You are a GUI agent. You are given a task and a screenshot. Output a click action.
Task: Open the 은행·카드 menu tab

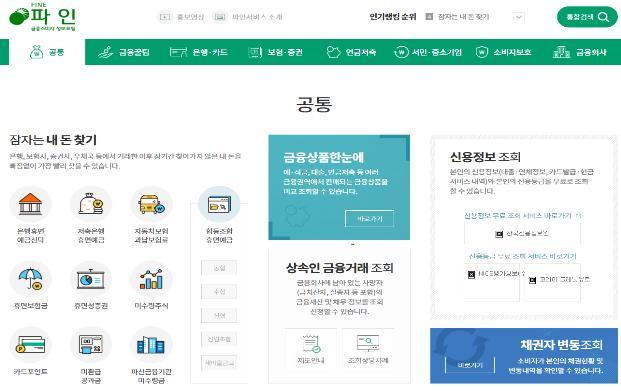click(x=198, y=52)
